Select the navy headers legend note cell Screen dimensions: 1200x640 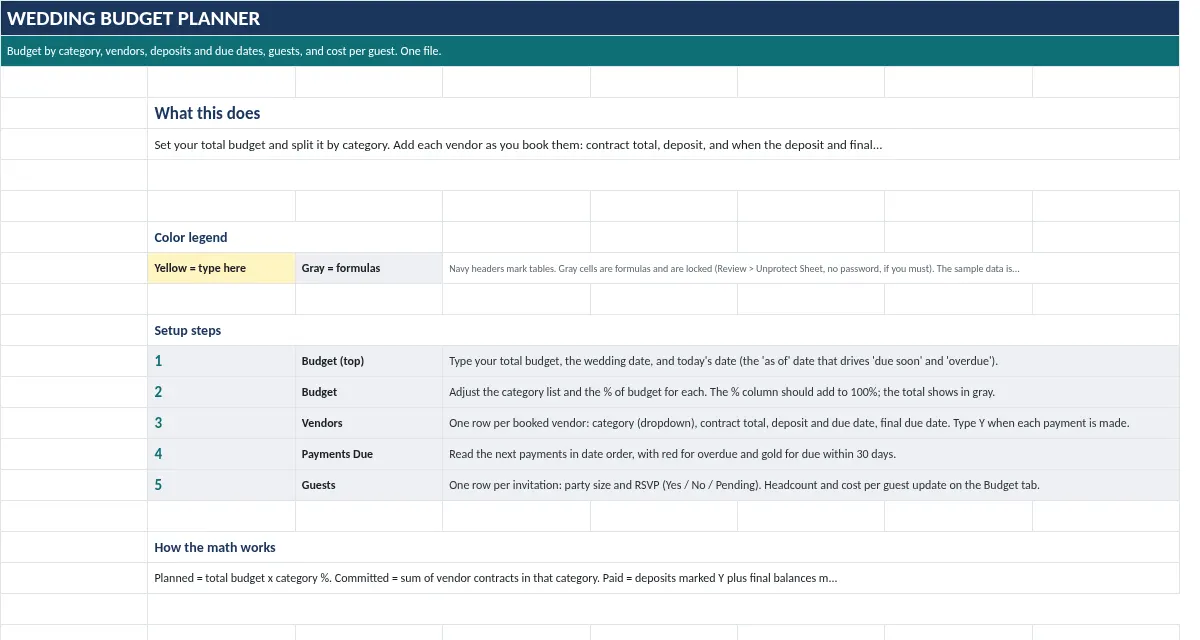pyautogui.click(x=811, y=268)
